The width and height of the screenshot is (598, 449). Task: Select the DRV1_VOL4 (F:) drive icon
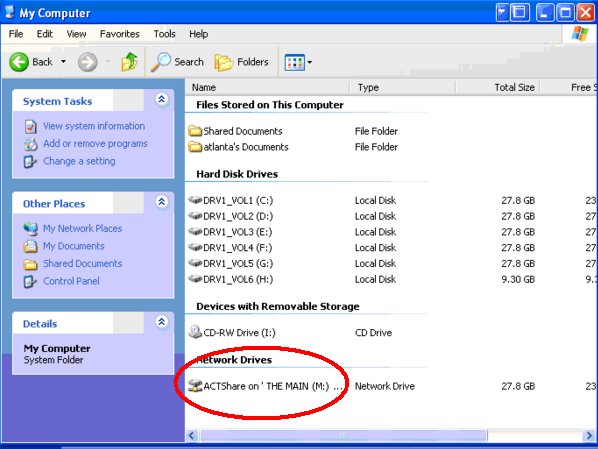coord(195,247)
